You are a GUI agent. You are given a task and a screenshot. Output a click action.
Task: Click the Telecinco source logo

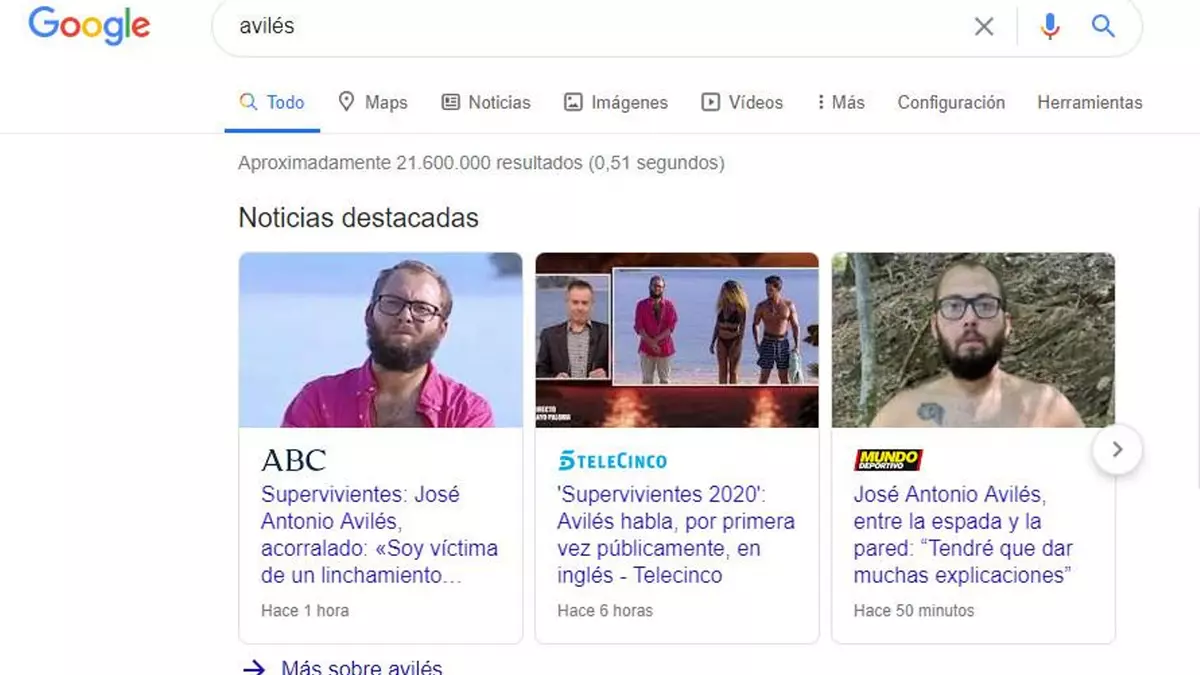coord(612,461)
